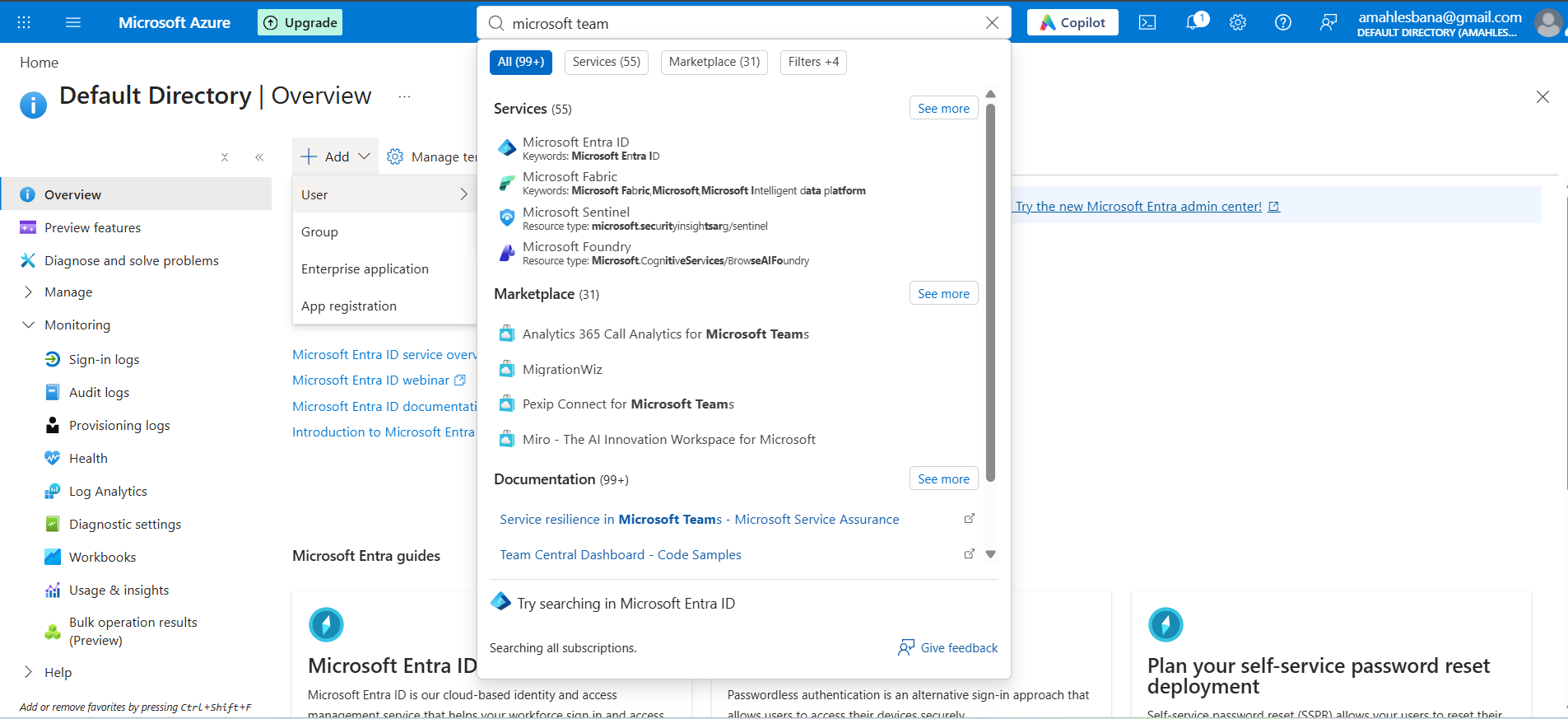Select the Services (55) filter tab
Screen dimensions: 1568x719
(607, 62)
